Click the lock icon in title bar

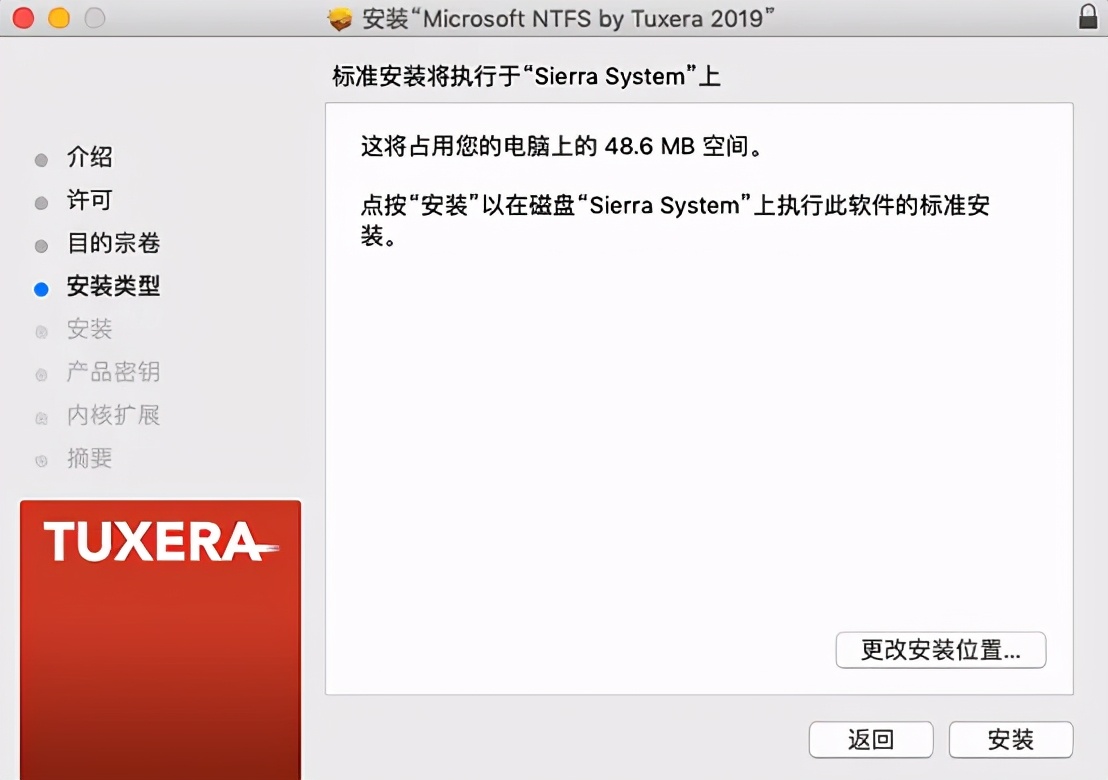click(1088, 16)
